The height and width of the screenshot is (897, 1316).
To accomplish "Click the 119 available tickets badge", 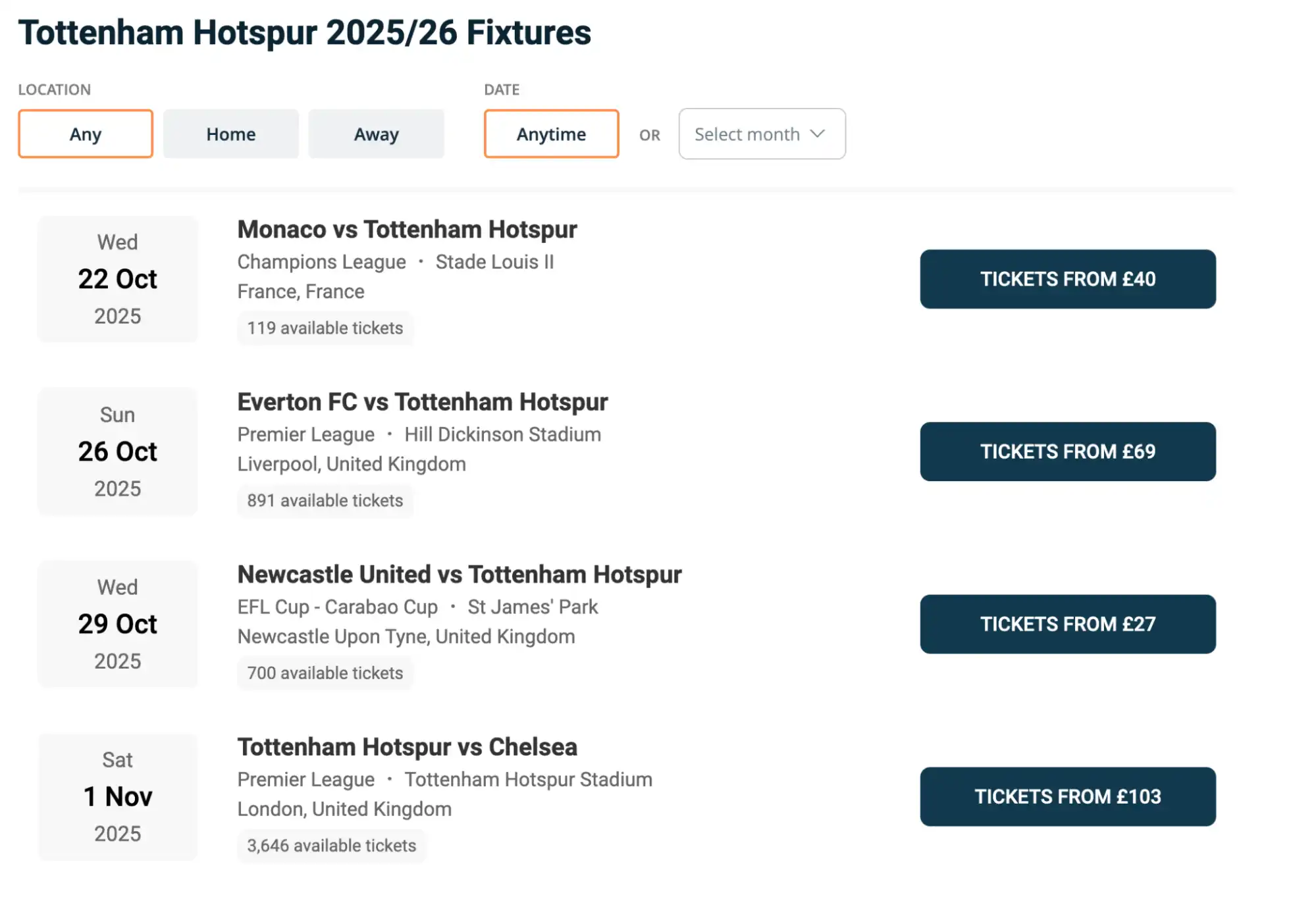I will (x=325, y=328).
